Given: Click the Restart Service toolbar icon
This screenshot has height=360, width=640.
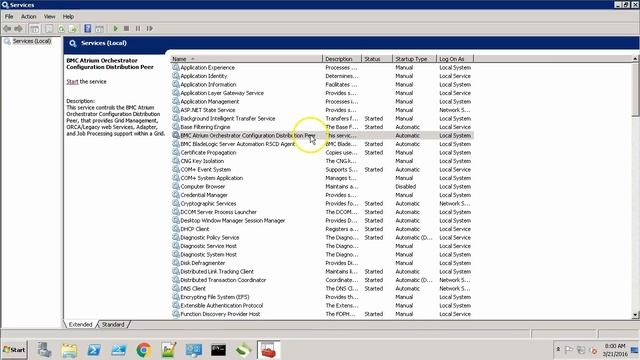Looking at the screenshot, I should 149,29.
